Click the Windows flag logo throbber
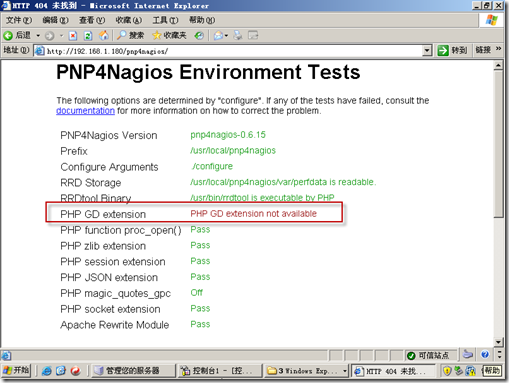Image resolution: width=509 pixels, height=383 pixels. pyautogui.click(x=491, y=20)
